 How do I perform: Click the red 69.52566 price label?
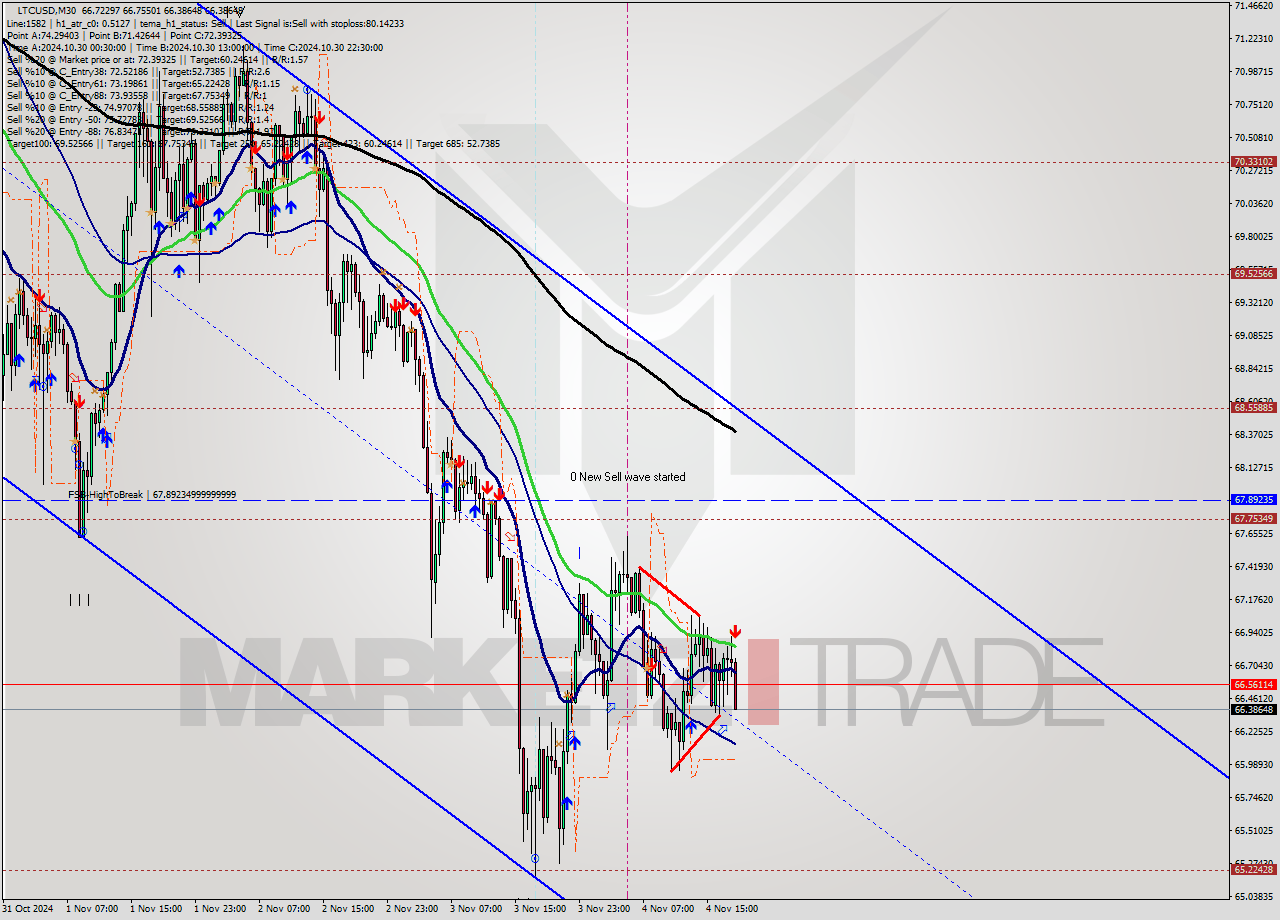[1254, 273]
